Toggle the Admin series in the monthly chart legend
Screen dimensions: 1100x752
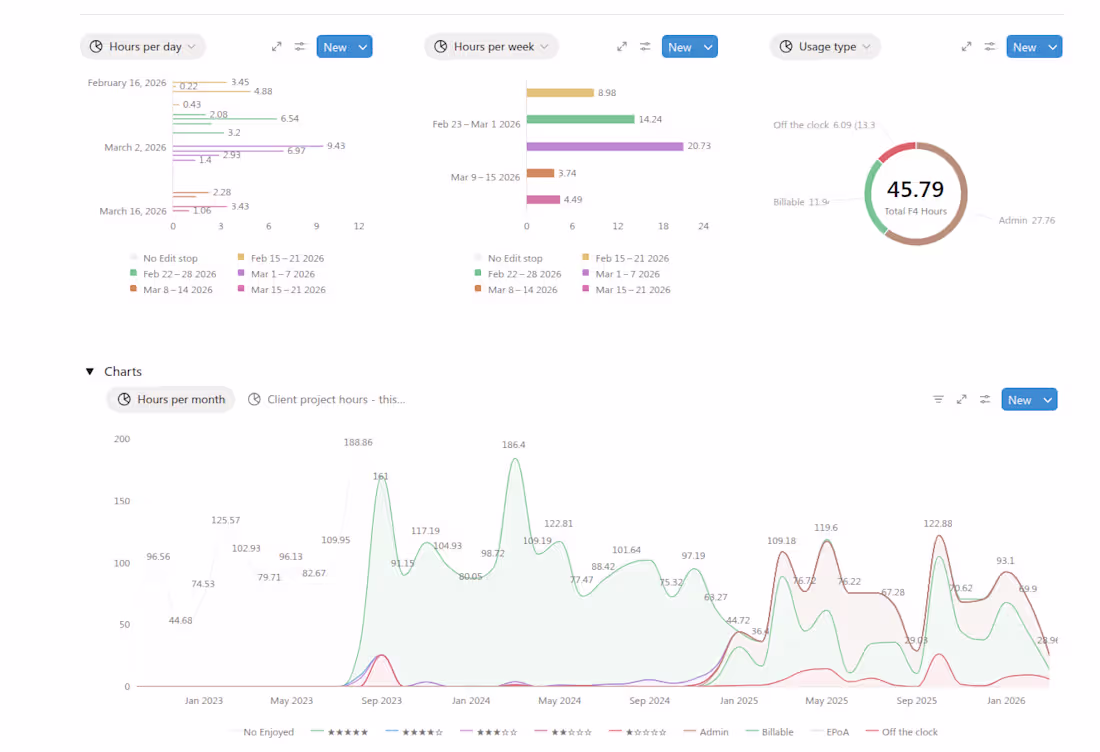click(x=706, y=732)
